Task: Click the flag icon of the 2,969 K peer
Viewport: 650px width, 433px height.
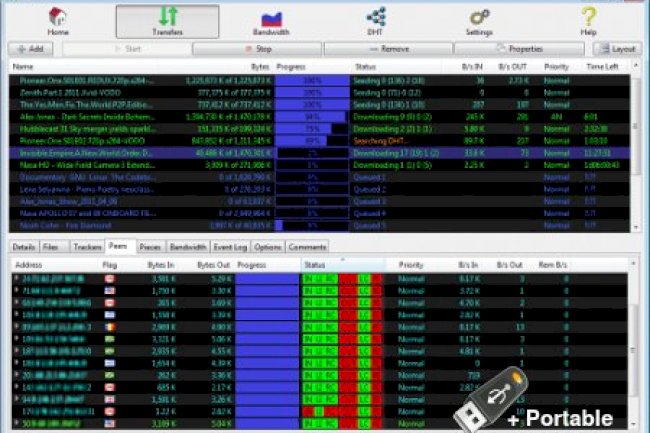Action: pyautogui.click(x=109, y=327)
